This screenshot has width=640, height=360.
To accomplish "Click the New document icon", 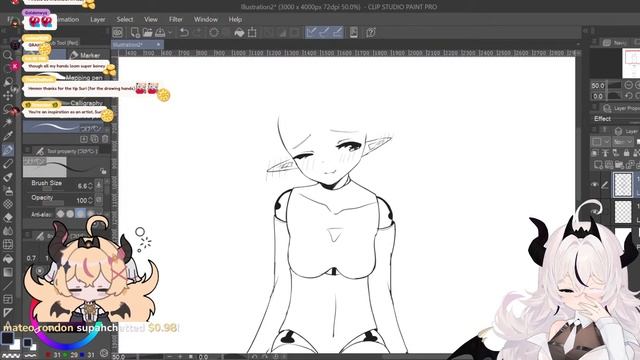I will click(x=135, y=33).
